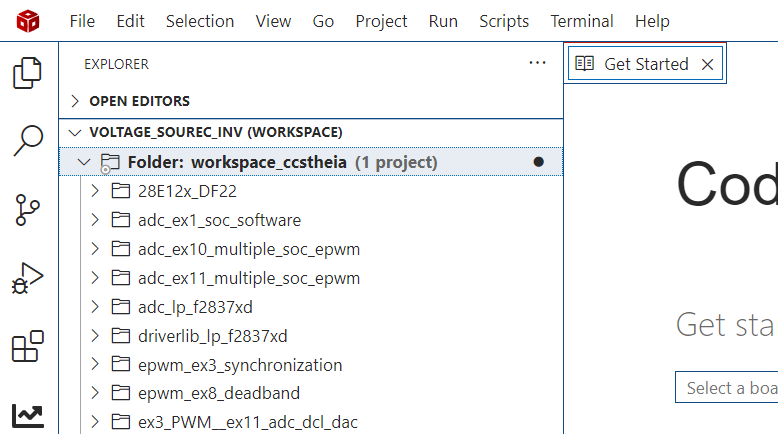Image resolution: width=778 pixels, height=434 pixels.
Task: Switch to the Get Started tab
Action: point(646,64)
